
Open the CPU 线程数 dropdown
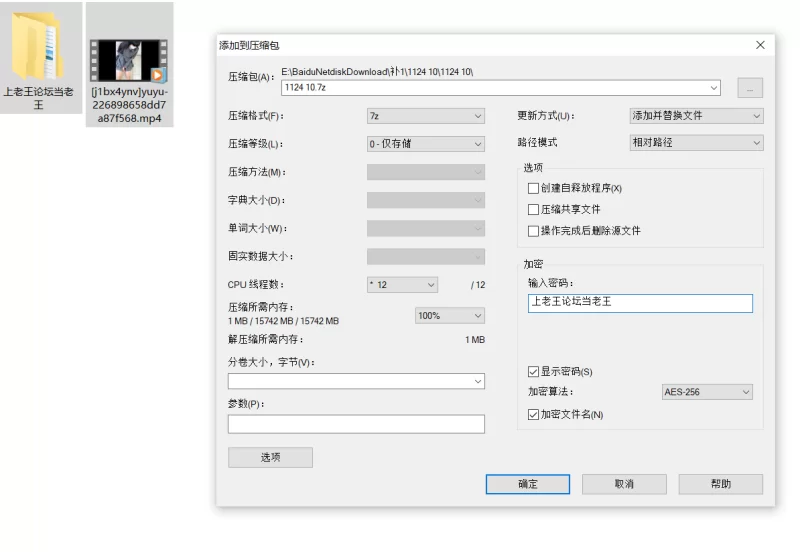pyautogui.click(x=402, y=285)
